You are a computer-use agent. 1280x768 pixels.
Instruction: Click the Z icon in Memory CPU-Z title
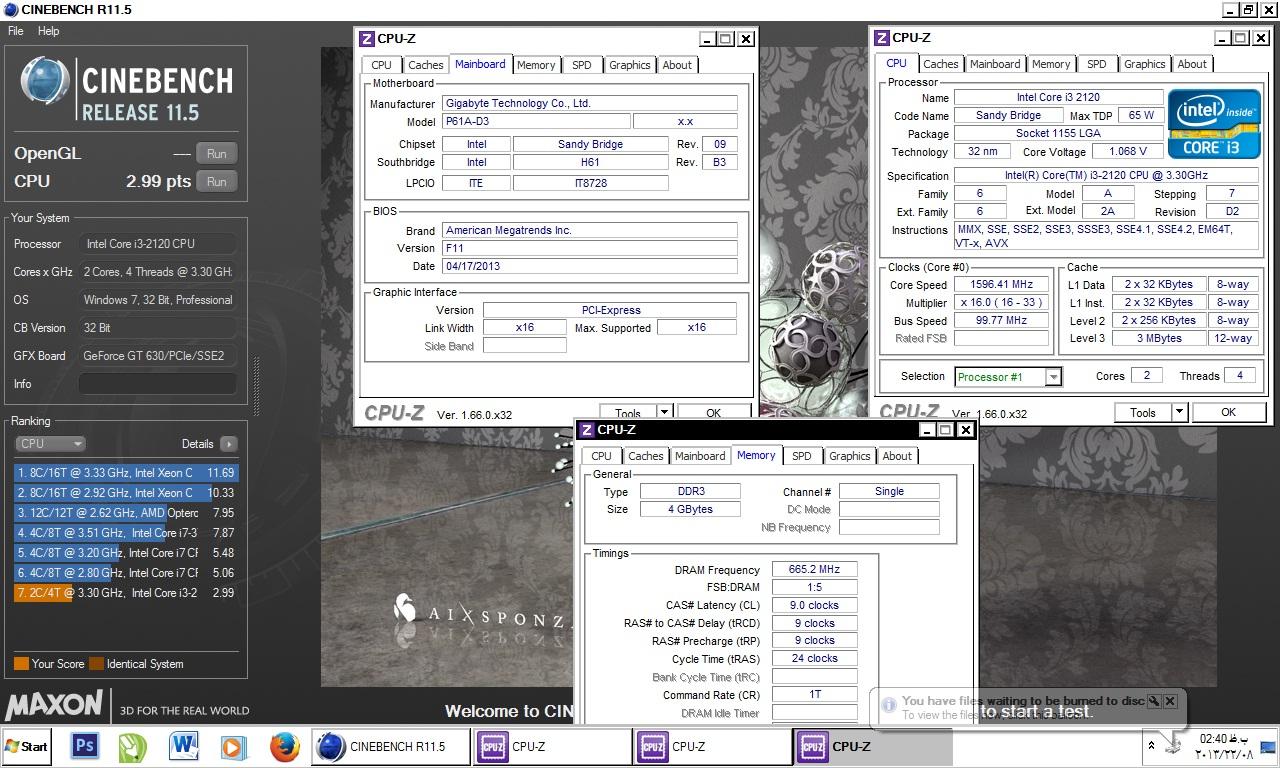tap(587, 430)
